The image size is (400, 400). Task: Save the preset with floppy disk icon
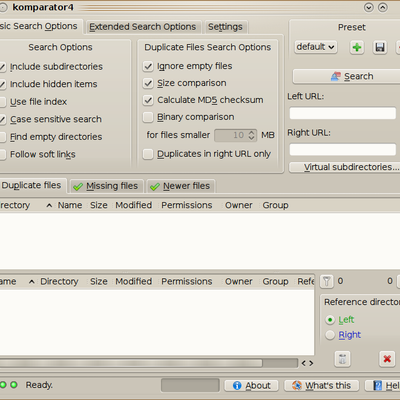380,47
